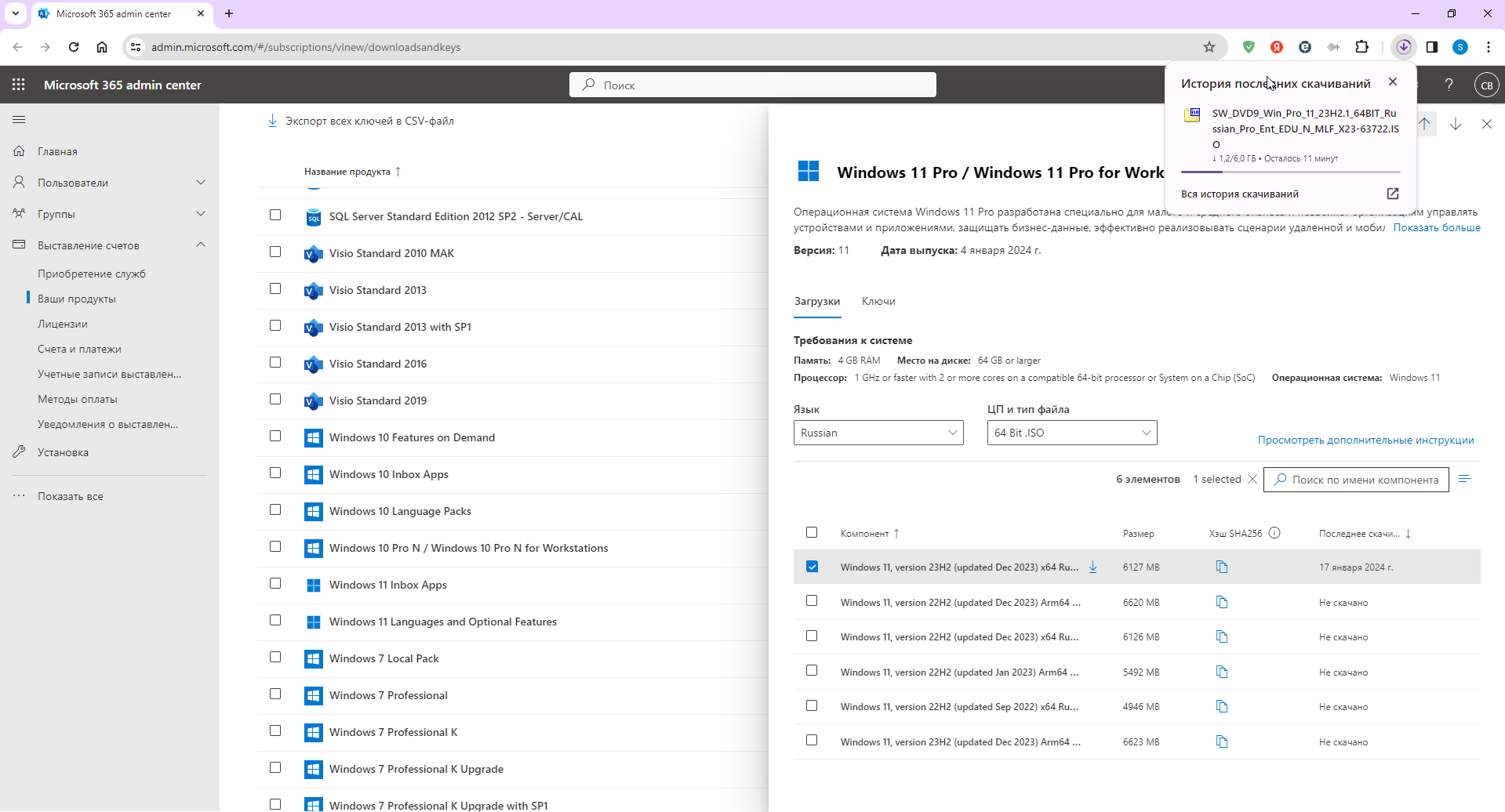This screenshot has height=812, width=1505.
Task: Click SHA256 info icon in column header
Action: coord(1274,533)
